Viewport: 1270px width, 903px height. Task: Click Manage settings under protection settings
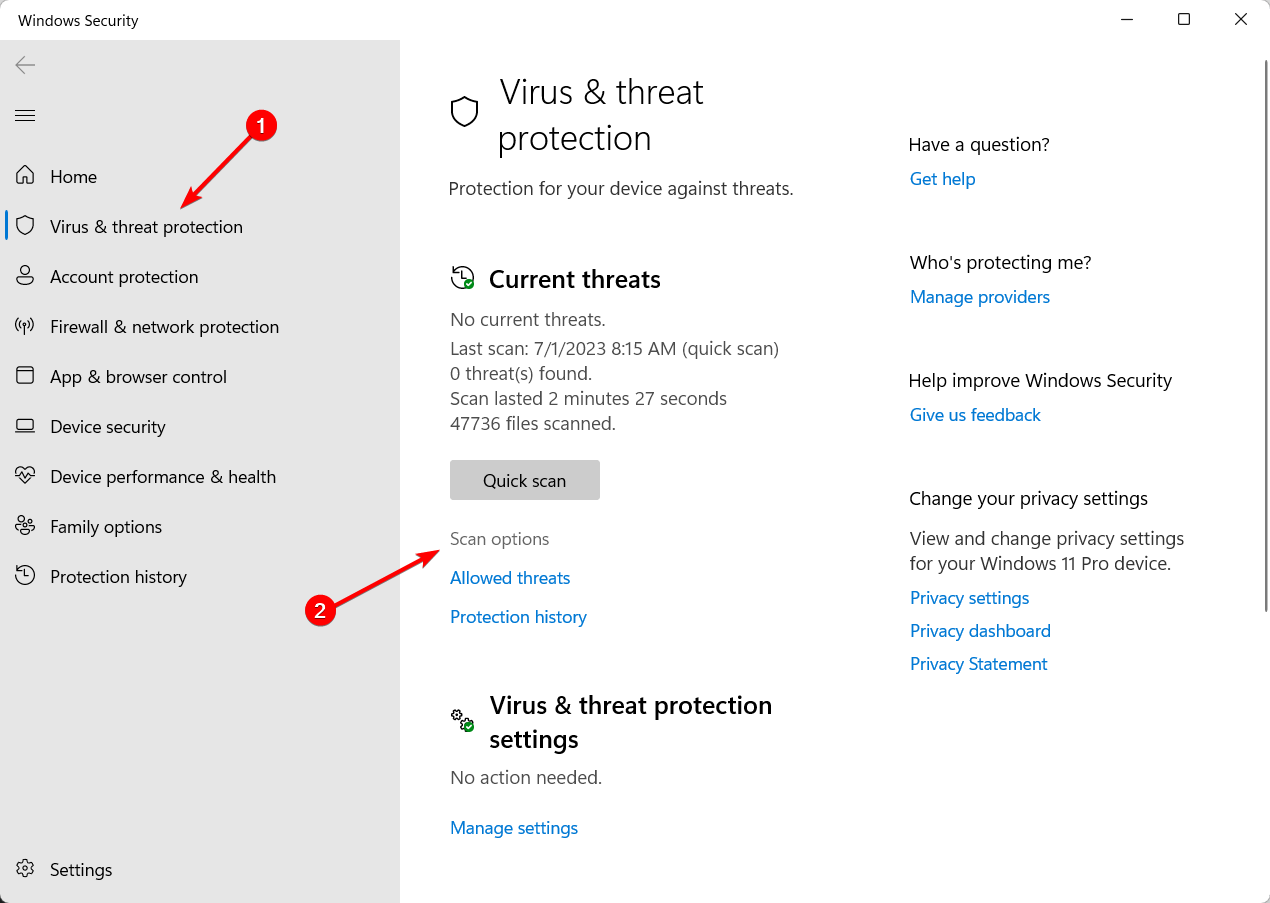coord(514,828)
